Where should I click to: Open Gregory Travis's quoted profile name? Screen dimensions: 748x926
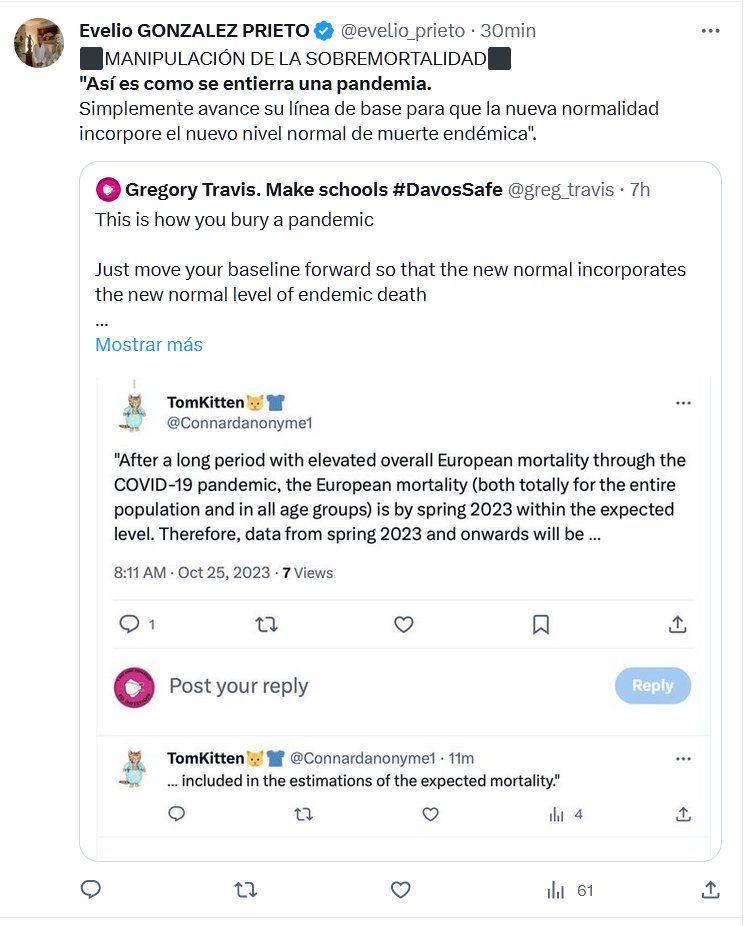click(313, 189)
